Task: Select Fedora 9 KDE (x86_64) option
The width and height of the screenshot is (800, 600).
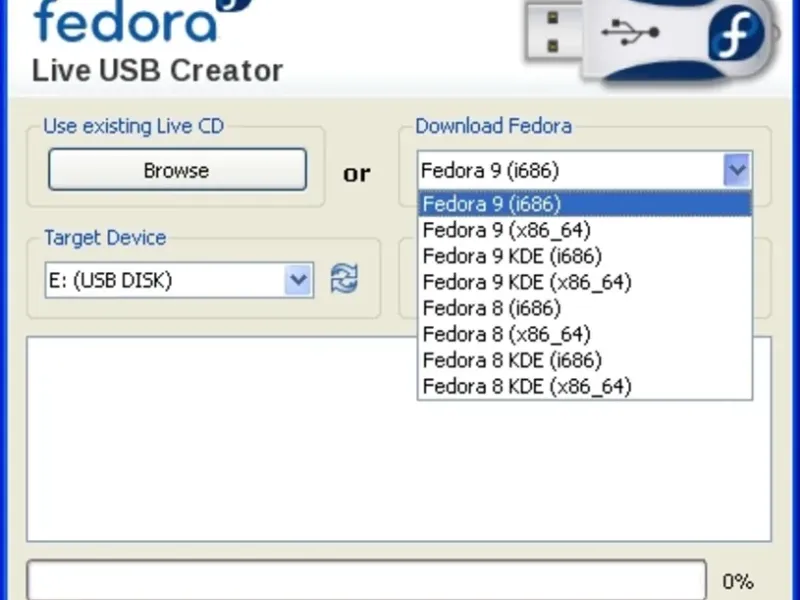Action: click(585, 282)
